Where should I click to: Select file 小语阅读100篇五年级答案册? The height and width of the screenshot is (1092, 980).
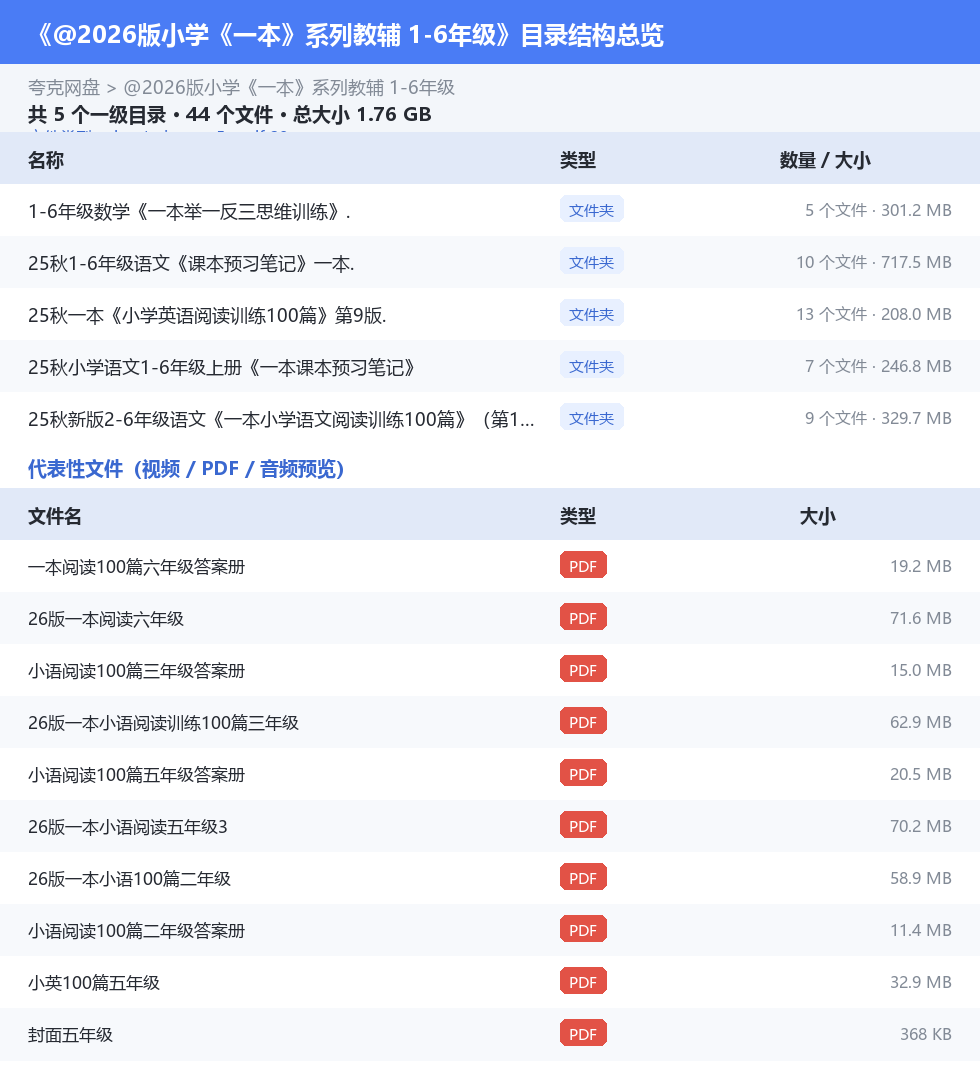tap(137, 775)
